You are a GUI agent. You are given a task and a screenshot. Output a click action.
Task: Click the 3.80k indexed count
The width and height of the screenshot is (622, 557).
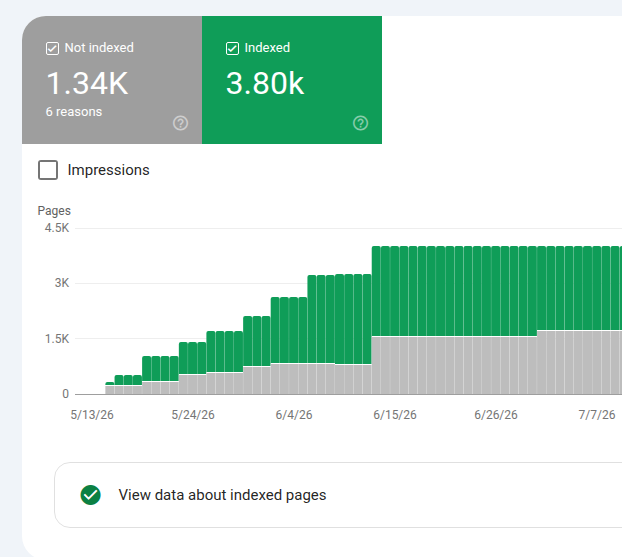click(x=265, y=83)
